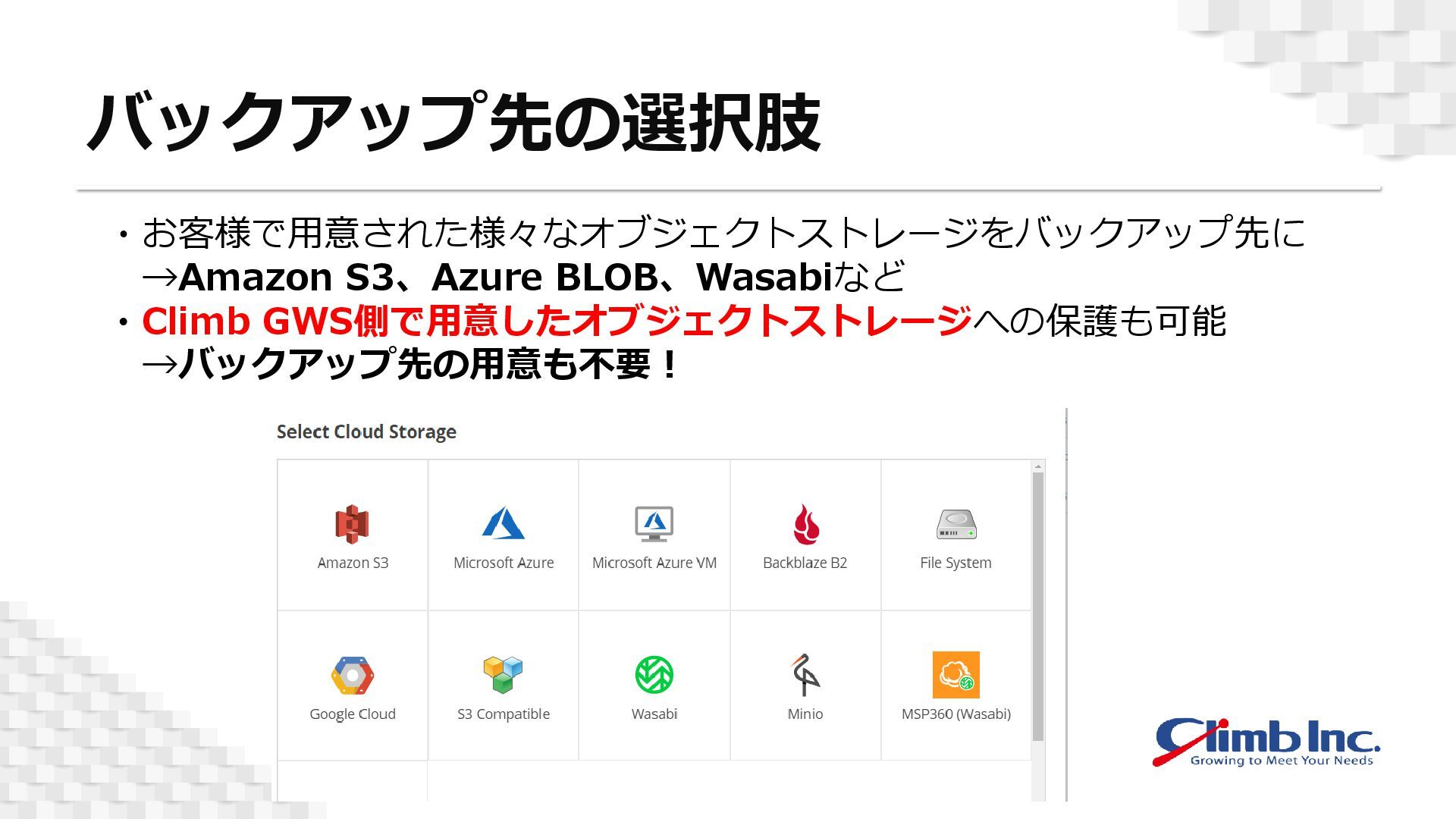Select the Backblaze B2 flame icon
The height and width of the screenshot is (819, 1456).
tap(805, 524)
